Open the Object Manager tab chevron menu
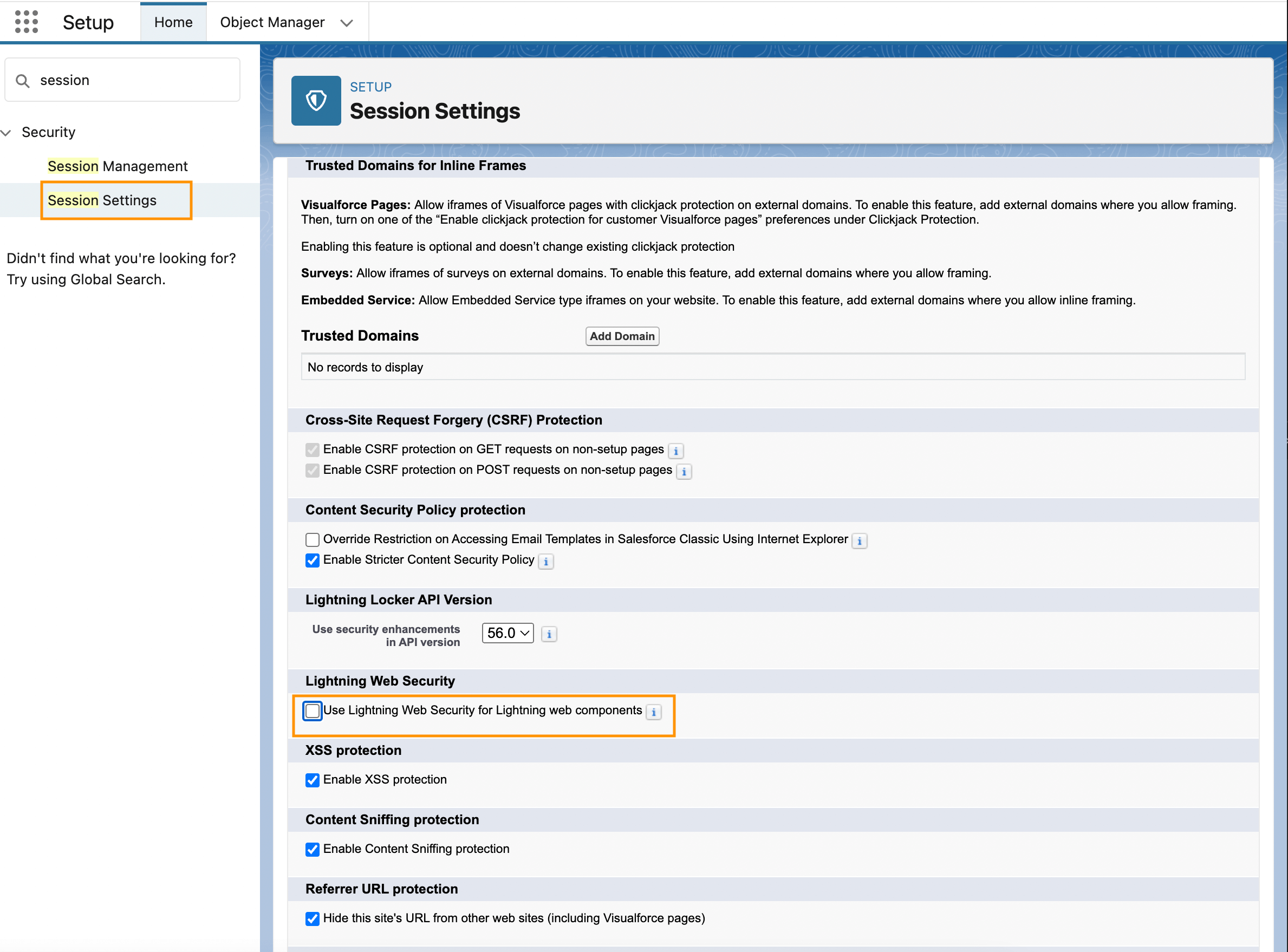1288x952 pixels. (x=346, y=23)
